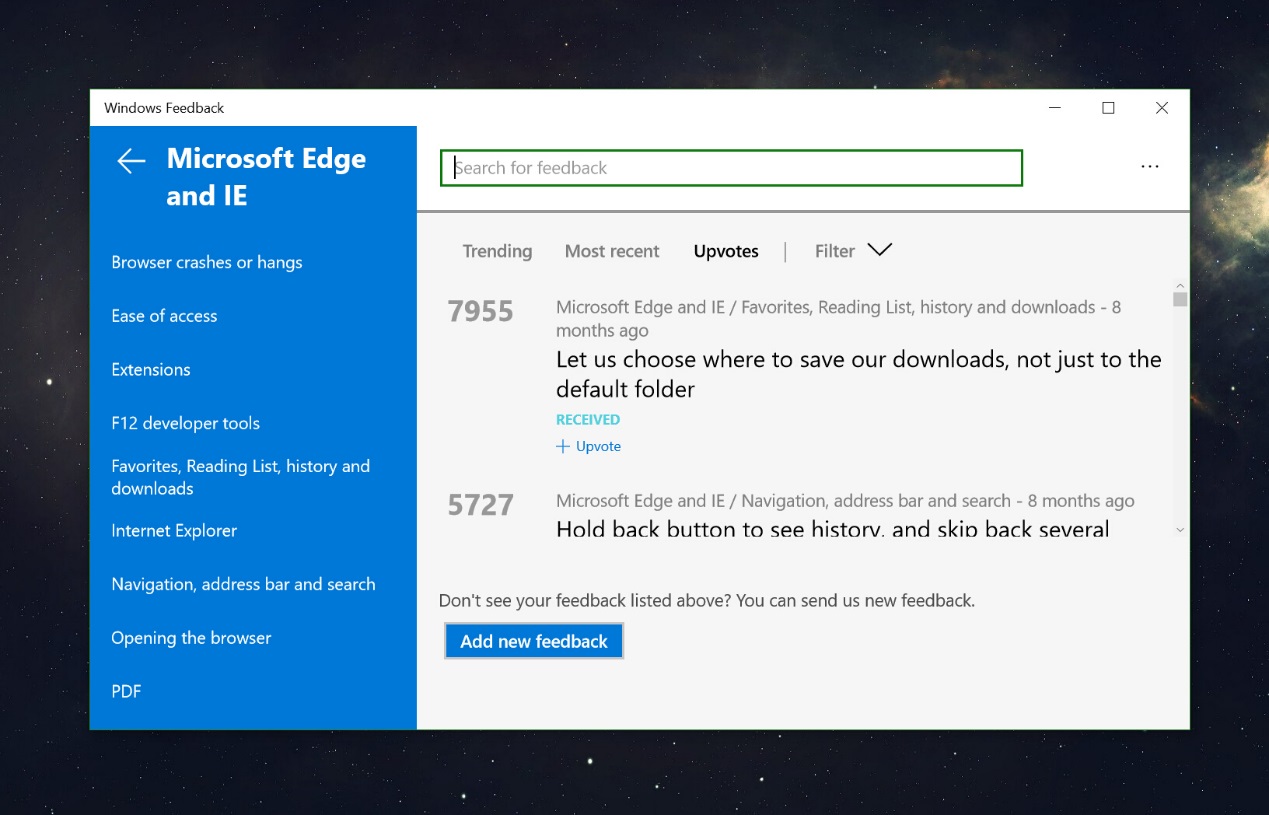Click the feedback list scrollbar thumb
Screen dimensions: 1269x815
pyautogui.click(x=1180, y=299)
